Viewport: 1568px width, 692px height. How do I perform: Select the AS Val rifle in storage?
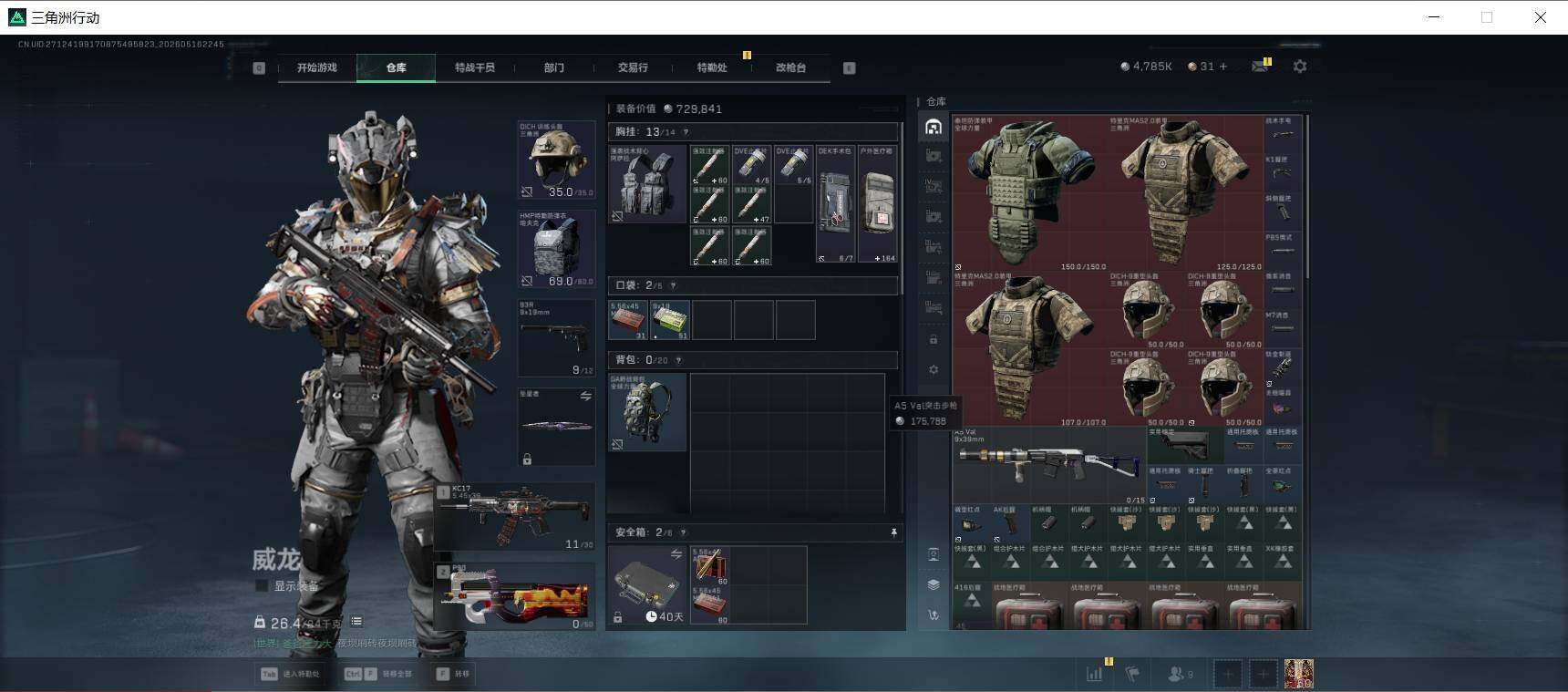1049,466
